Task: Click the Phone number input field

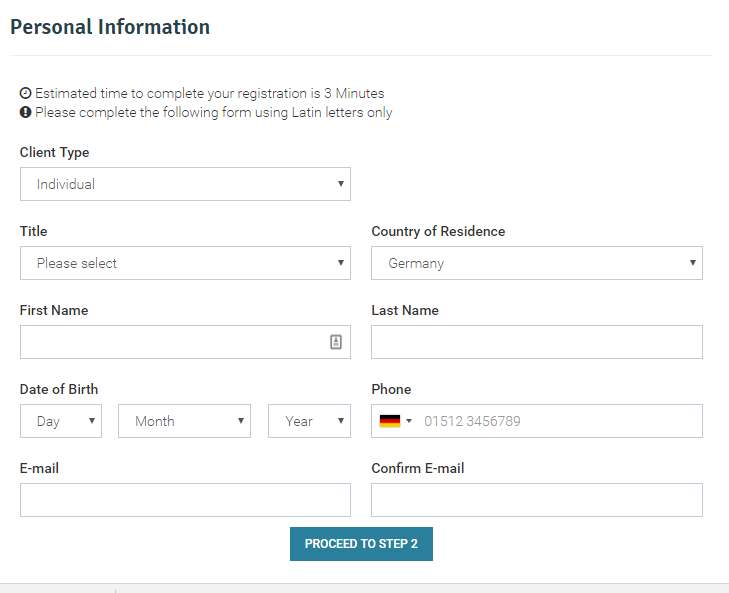Action: coord(560,421)
